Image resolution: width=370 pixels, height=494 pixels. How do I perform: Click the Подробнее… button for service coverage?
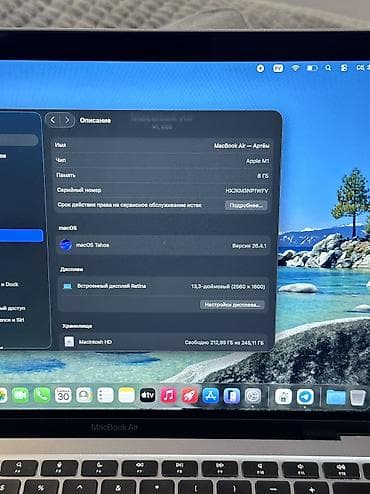[x=246, y=205]
